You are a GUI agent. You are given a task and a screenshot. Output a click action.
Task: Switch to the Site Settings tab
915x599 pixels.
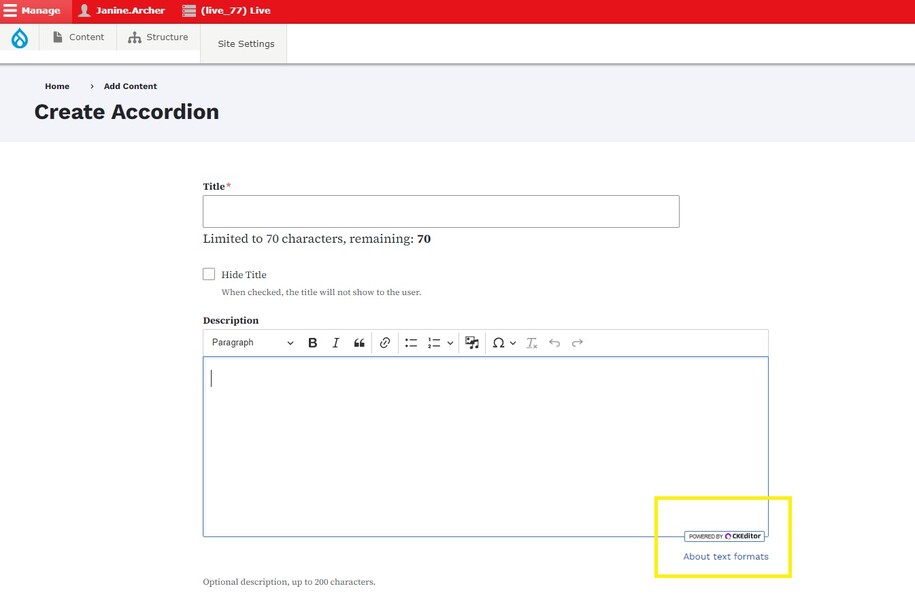245,44
